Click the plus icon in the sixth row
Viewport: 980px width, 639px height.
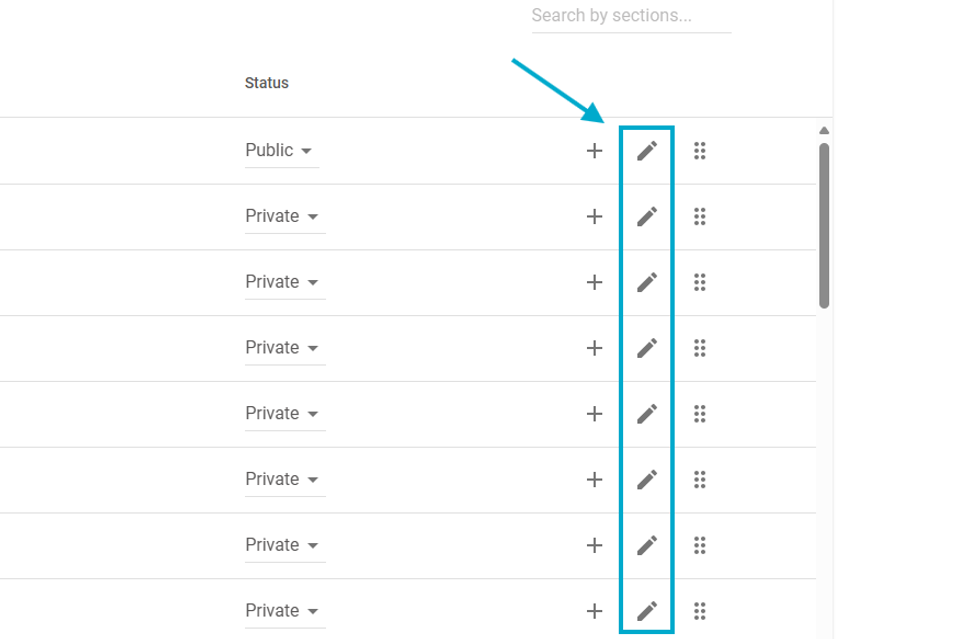594,479
